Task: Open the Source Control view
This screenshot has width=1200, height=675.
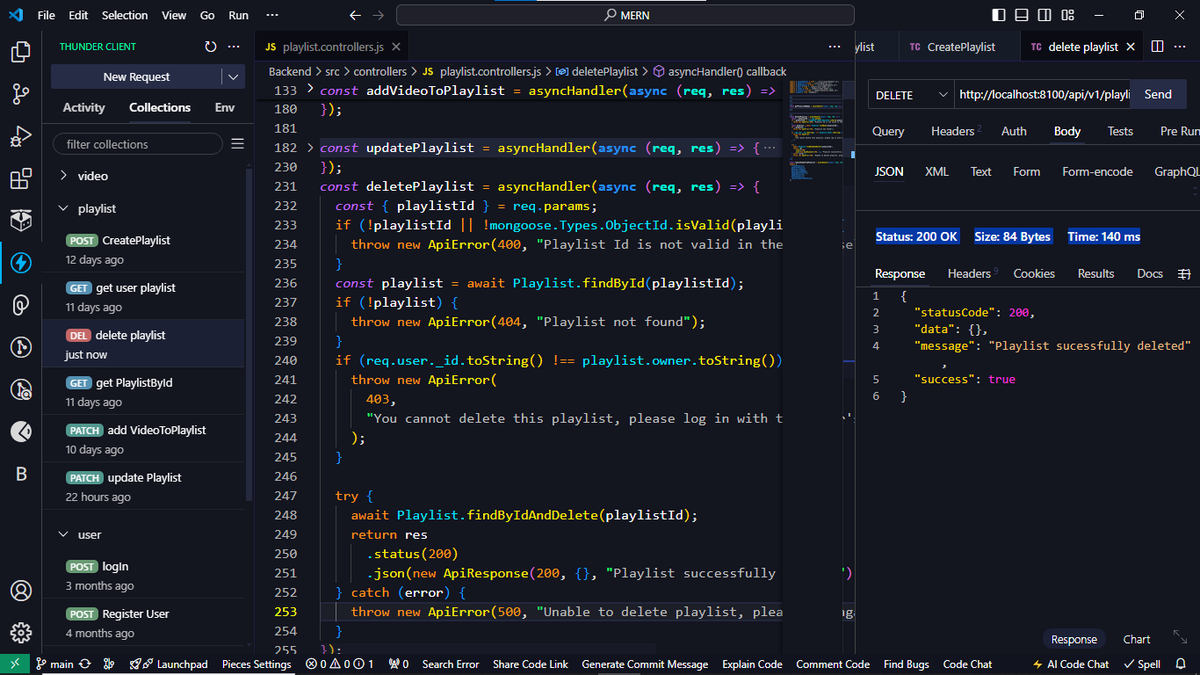Action: coord(21,95)
